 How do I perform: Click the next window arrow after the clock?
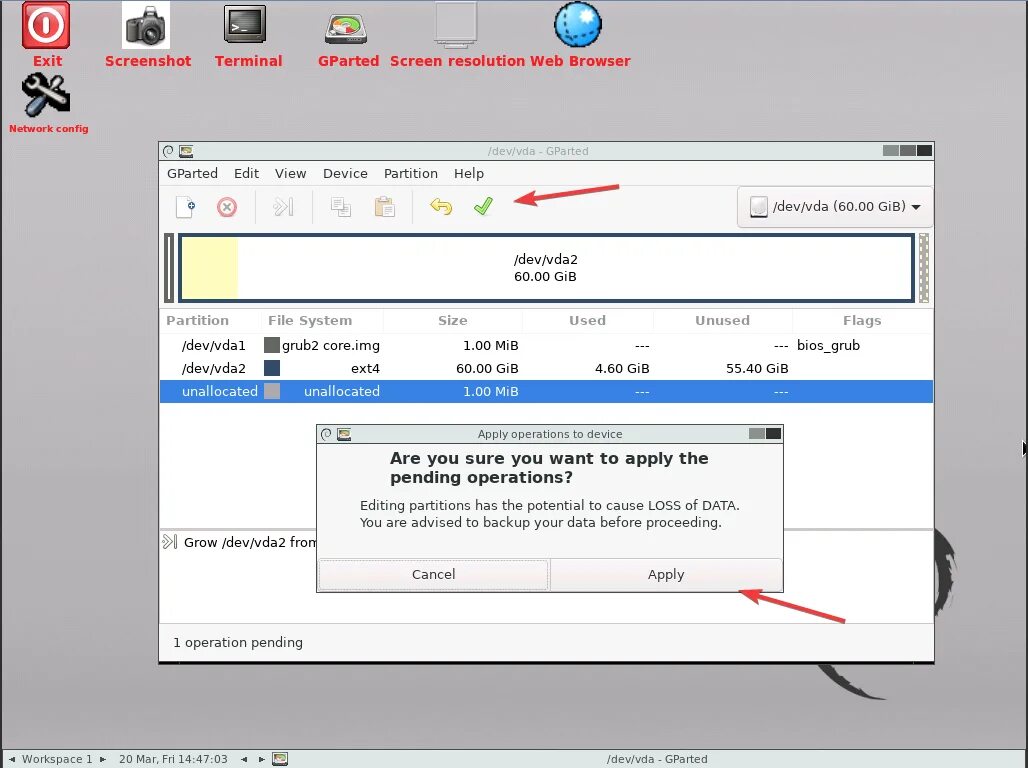pos(262,759)
